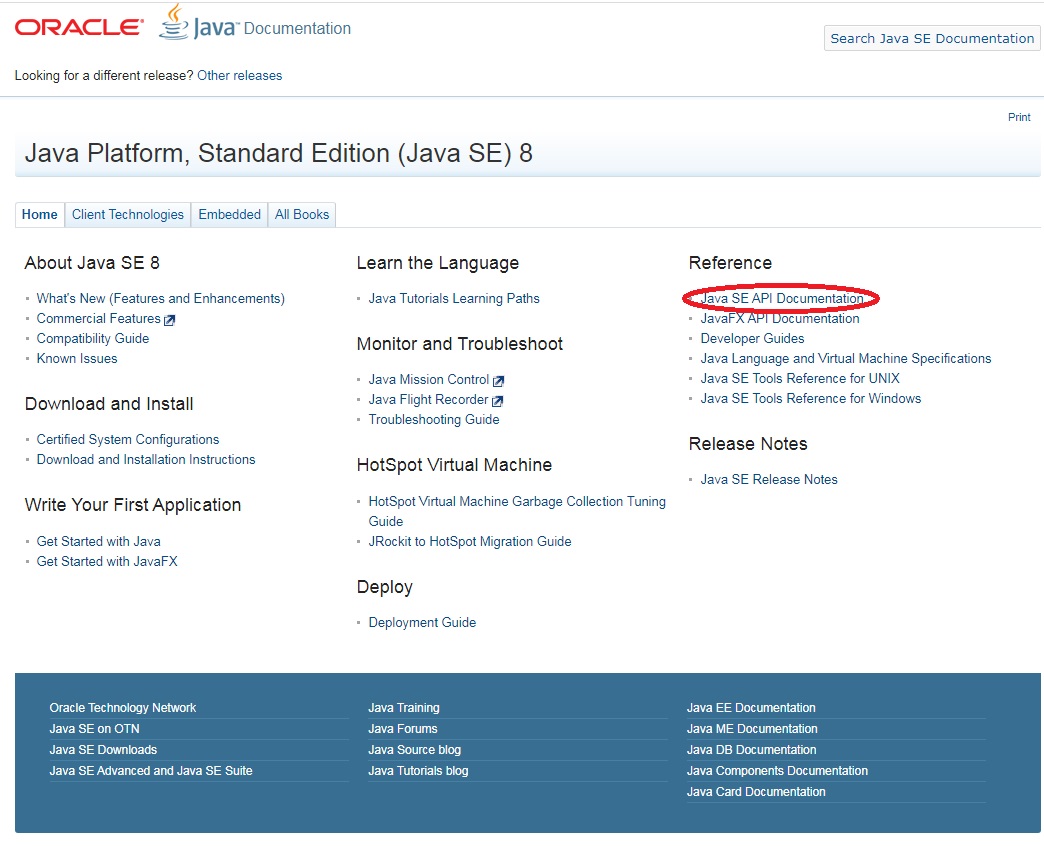Open the Troubleshooting Guide link
The width and height of the screenshot is (1044, 848).
[x=434, y=420]
